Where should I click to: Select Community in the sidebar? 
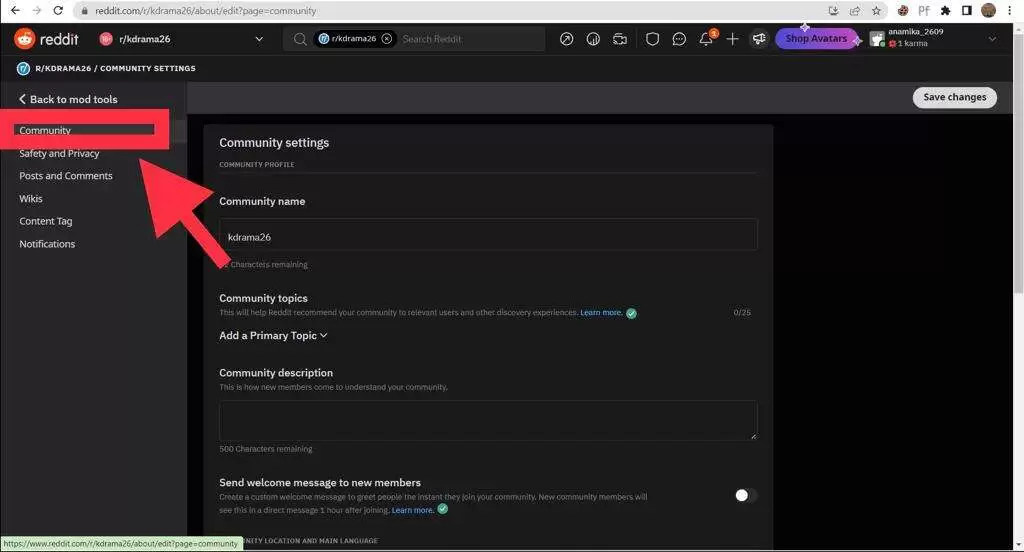[45, 130]
